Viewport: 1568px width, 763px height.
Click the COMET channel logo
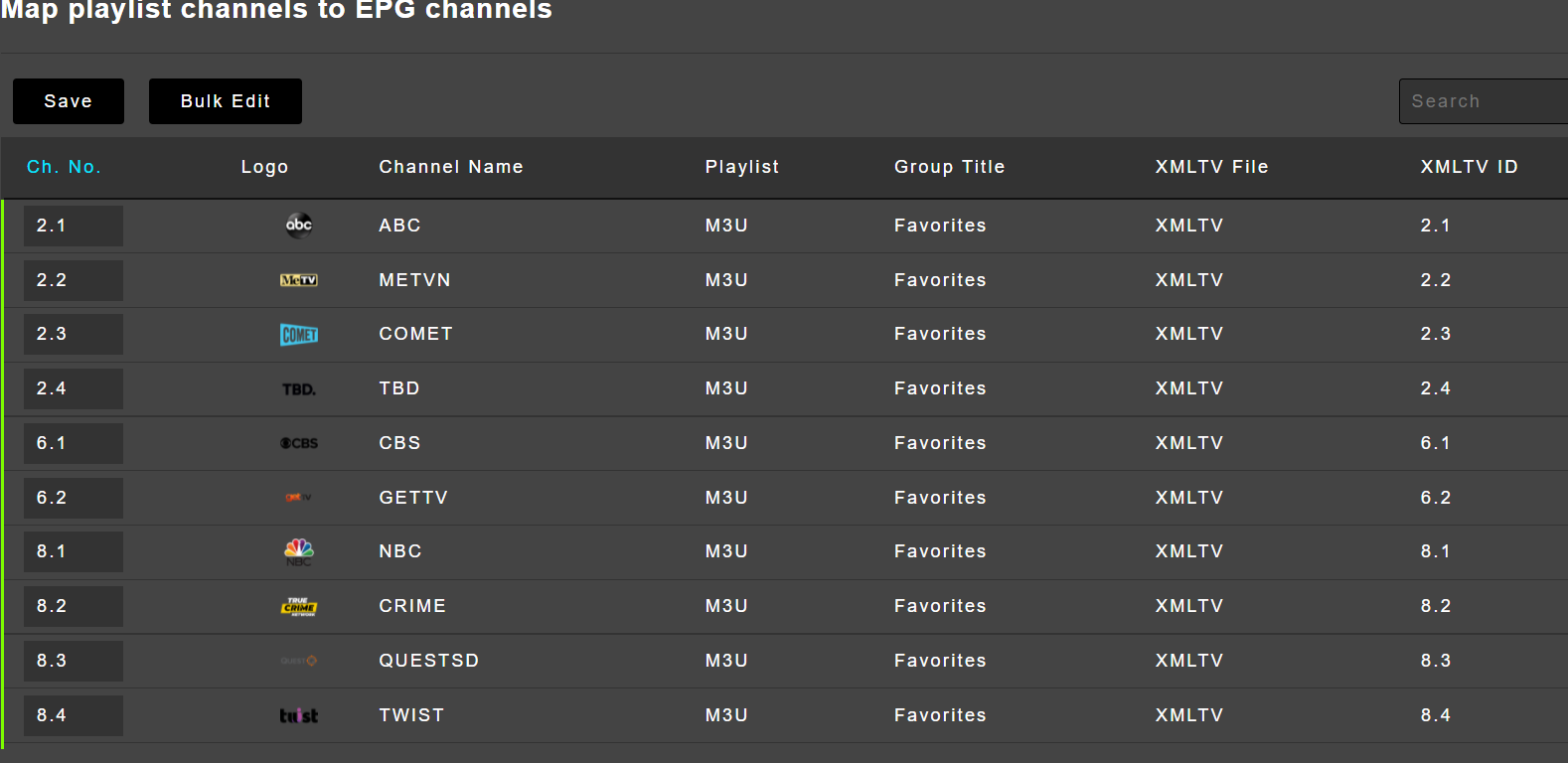(x=299, y=335)
